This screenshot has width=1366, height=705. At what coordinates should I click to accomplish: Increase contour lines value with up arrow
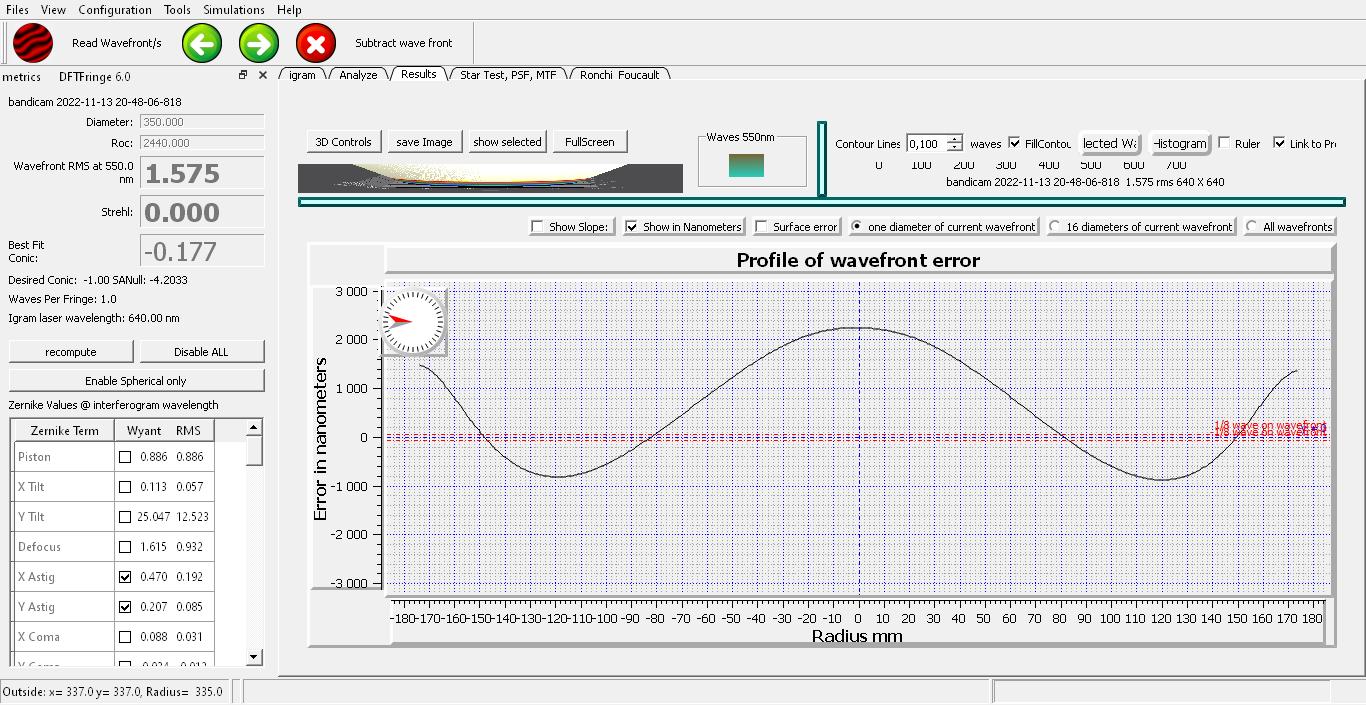coord(955,139)
